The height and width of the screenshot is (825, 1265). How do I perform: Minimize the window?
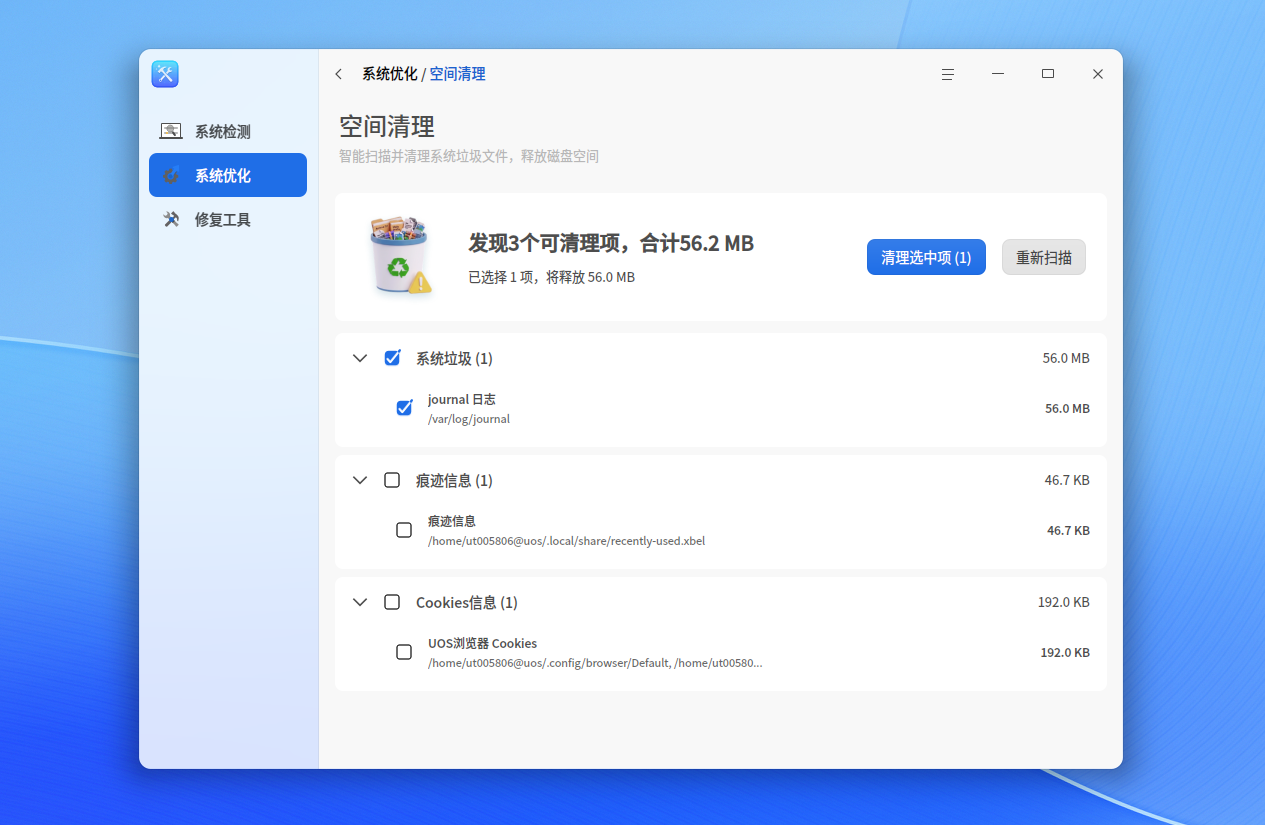pos(998,74)
